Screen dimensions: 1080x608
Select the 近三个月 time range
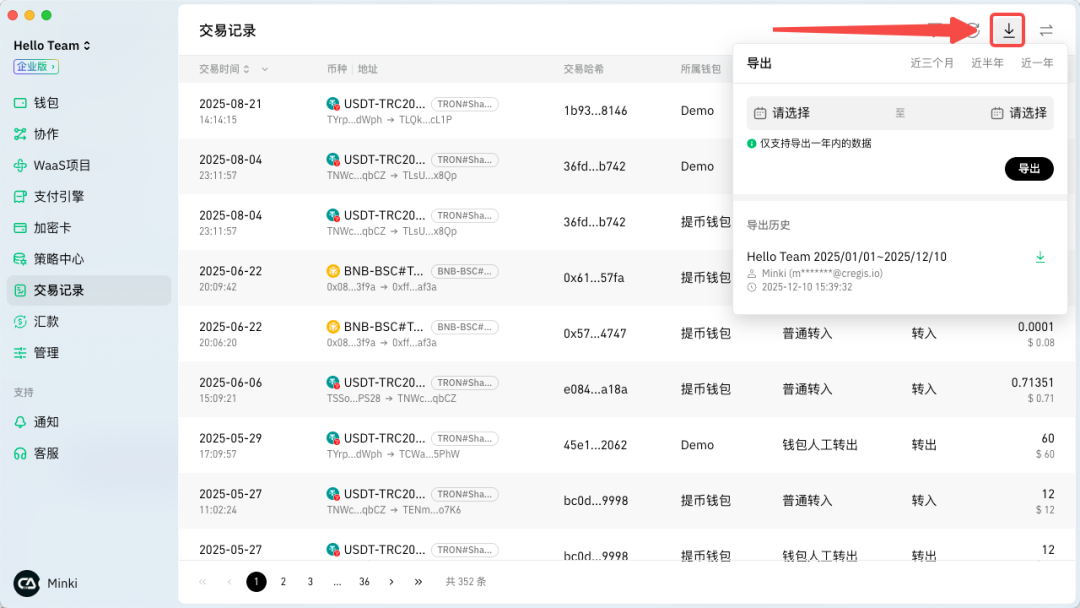[x=931, y=62]
